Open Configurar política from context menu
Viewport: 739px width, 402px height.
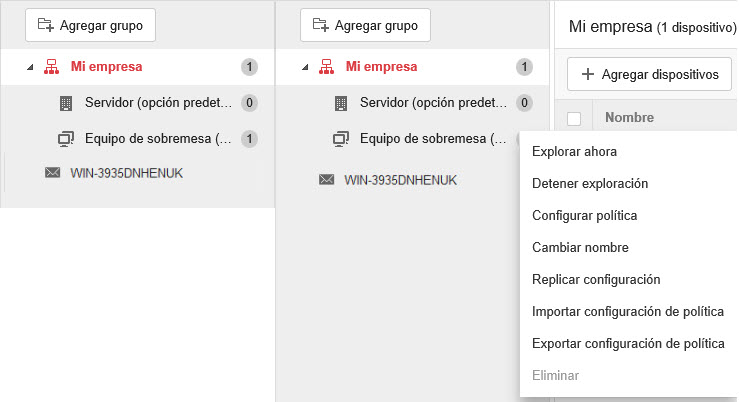(x=584, y=216)
